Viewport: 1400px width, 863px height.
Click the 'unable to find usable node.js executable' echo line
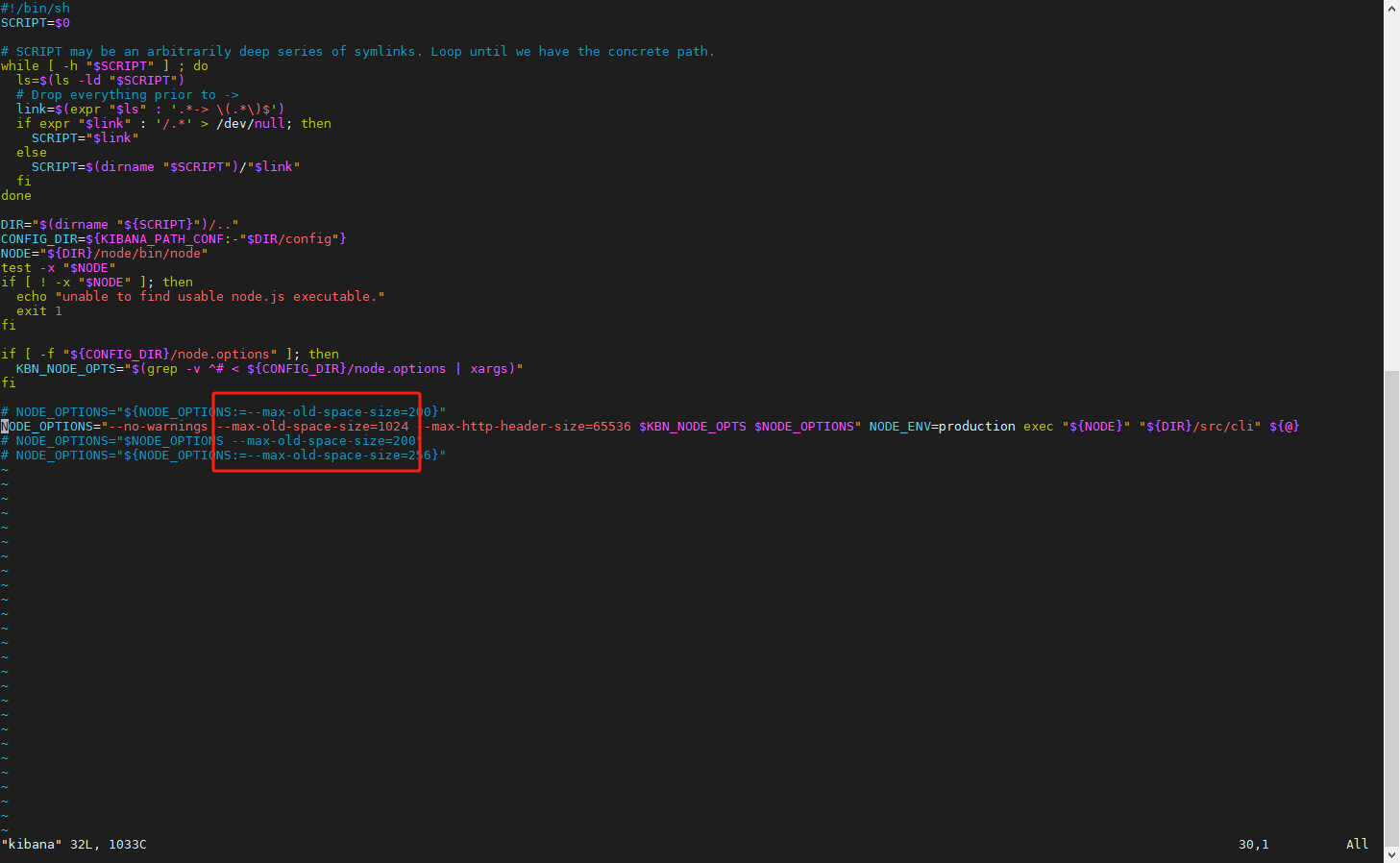200,296
